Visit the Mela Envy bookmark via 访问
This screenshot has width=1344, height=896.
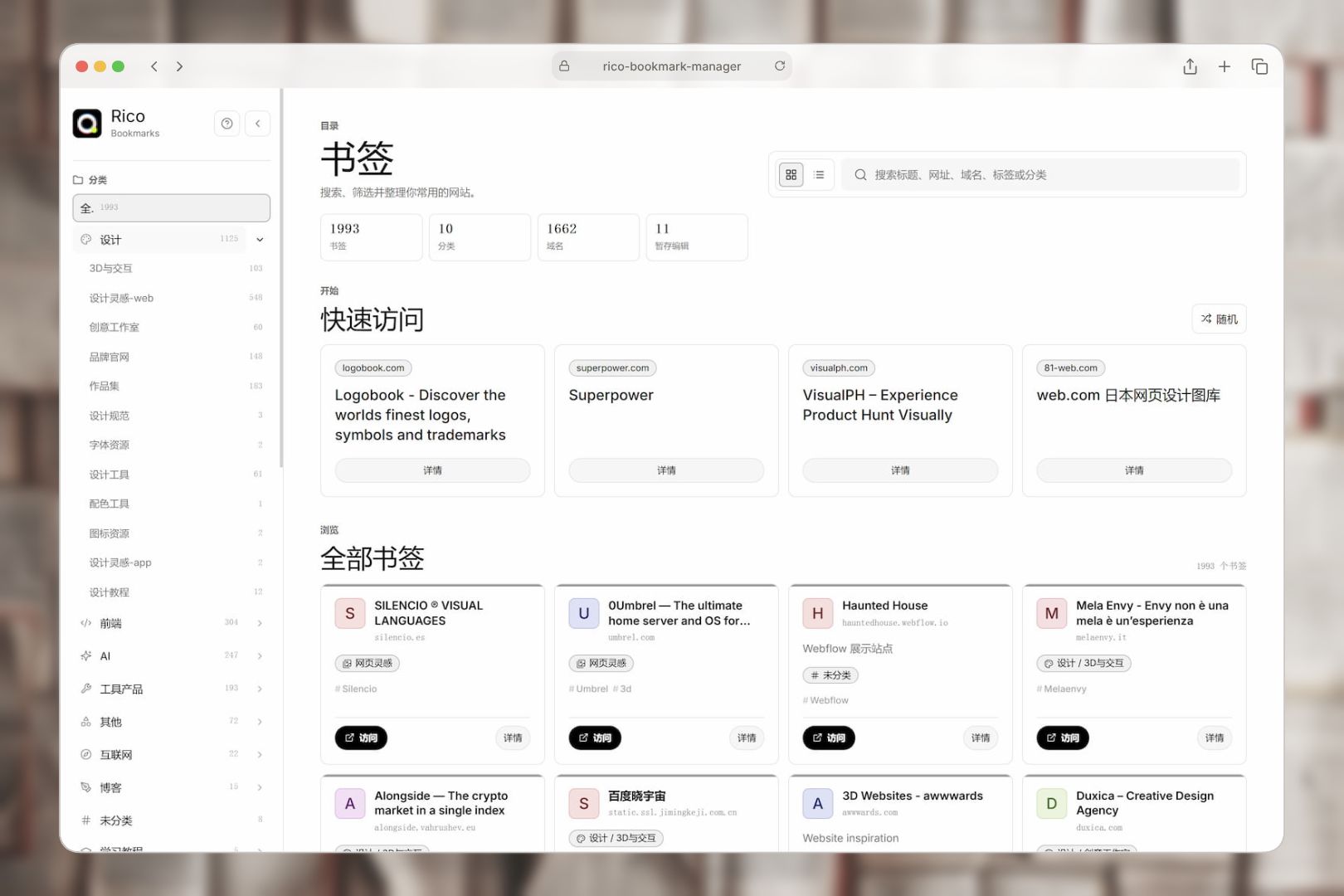coord(1063,738)
